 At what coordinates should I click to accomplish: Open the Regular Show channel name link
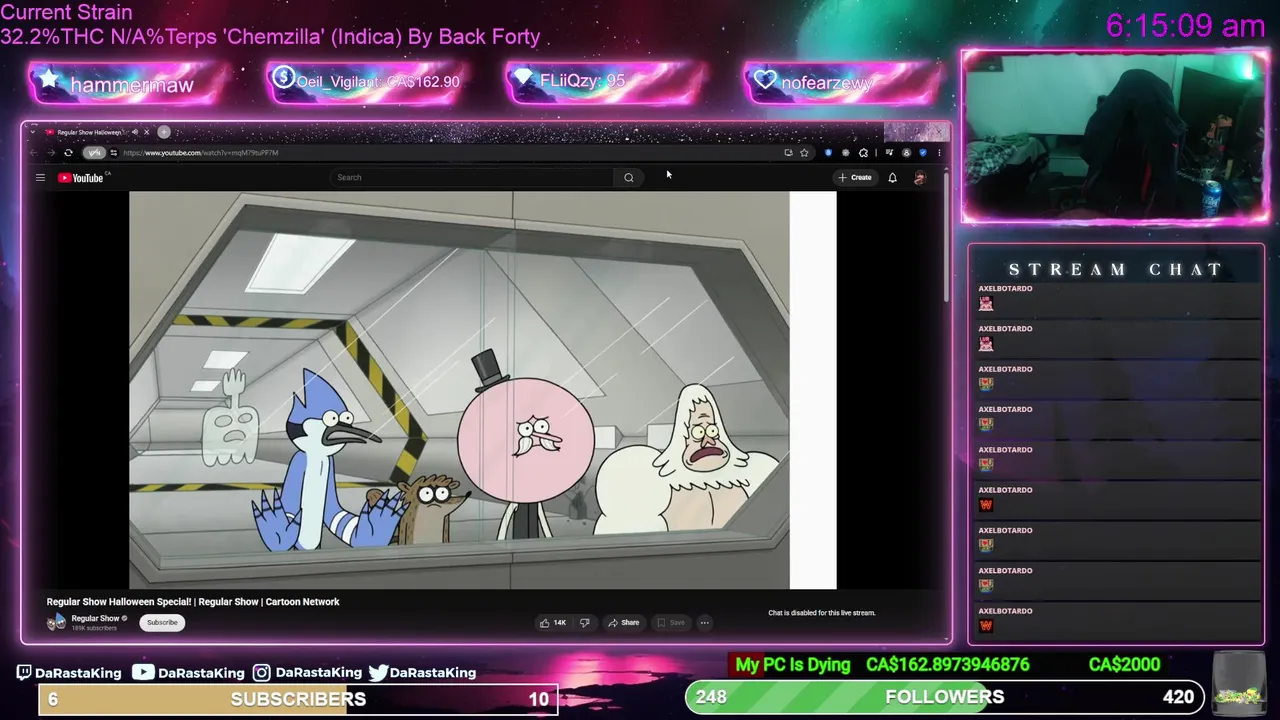pos(95,618)
